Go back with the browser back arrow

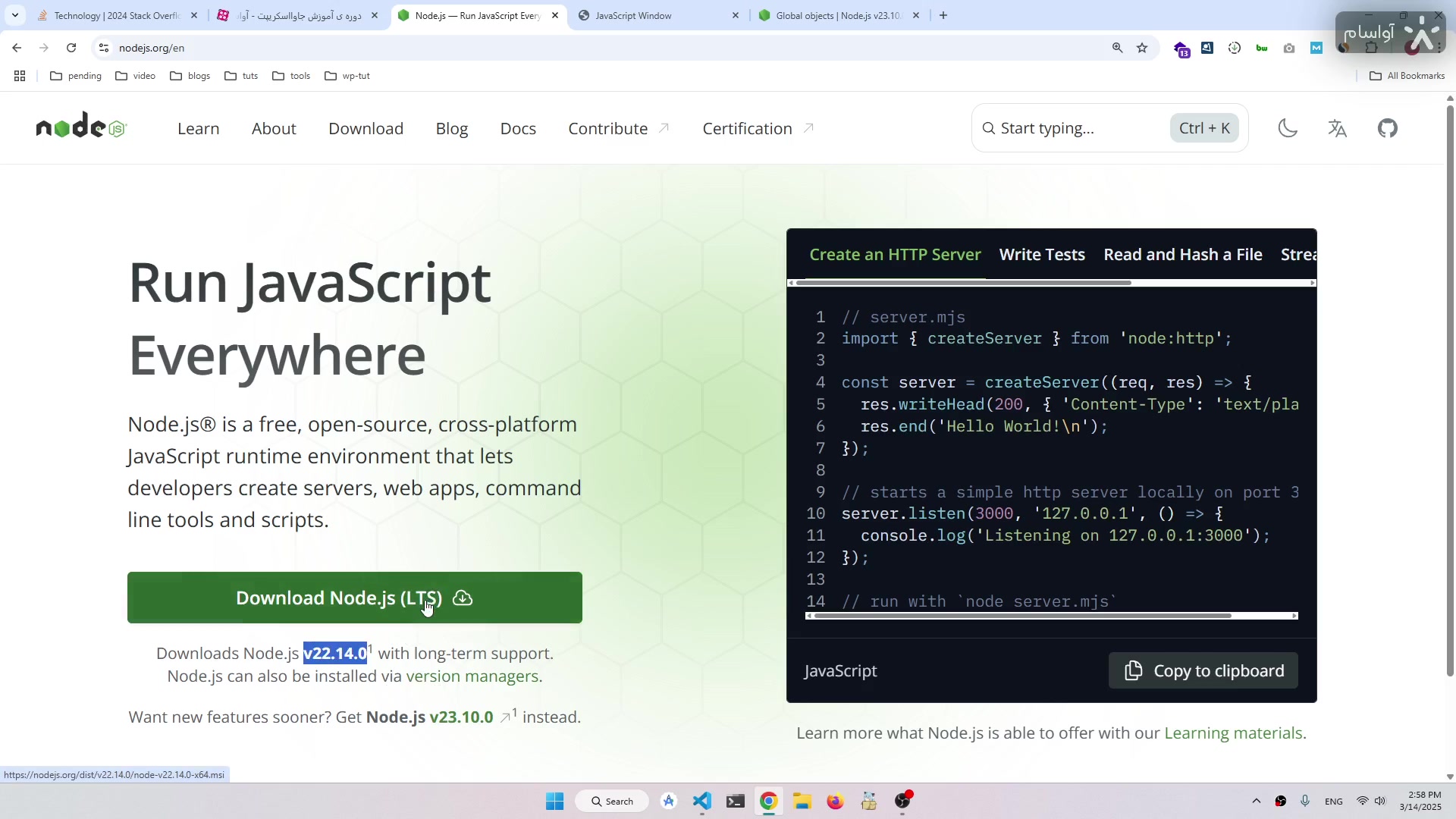(17, 48)
